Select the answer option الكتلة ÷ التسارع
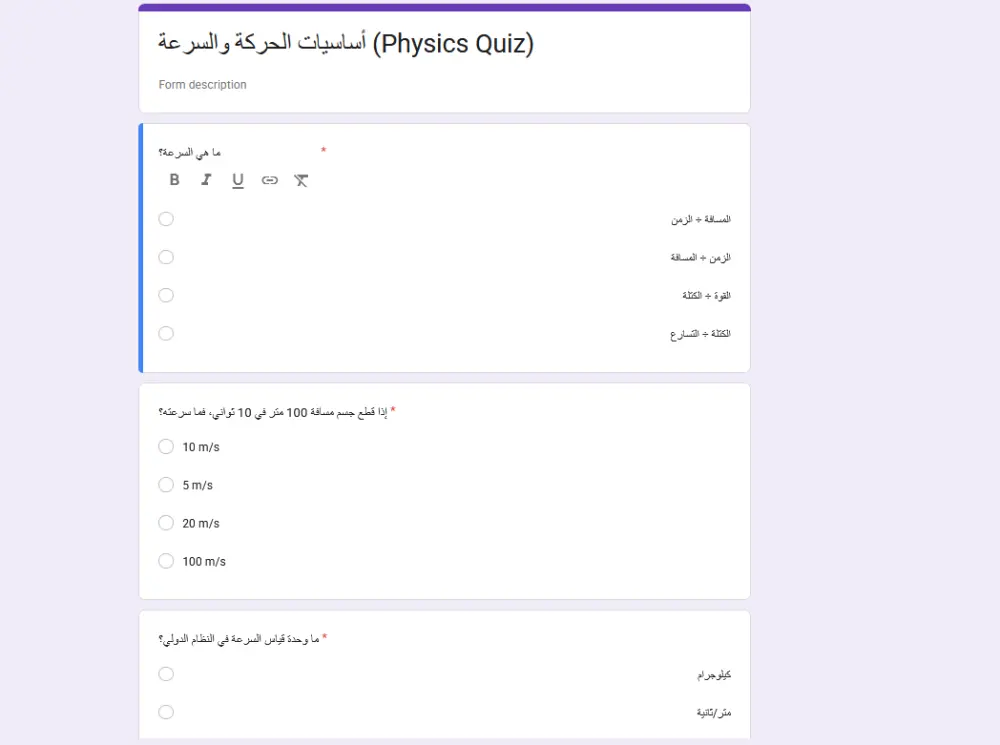Viewport: 1000px width, 745px height. pyautogui.click(x=166, y=333)
